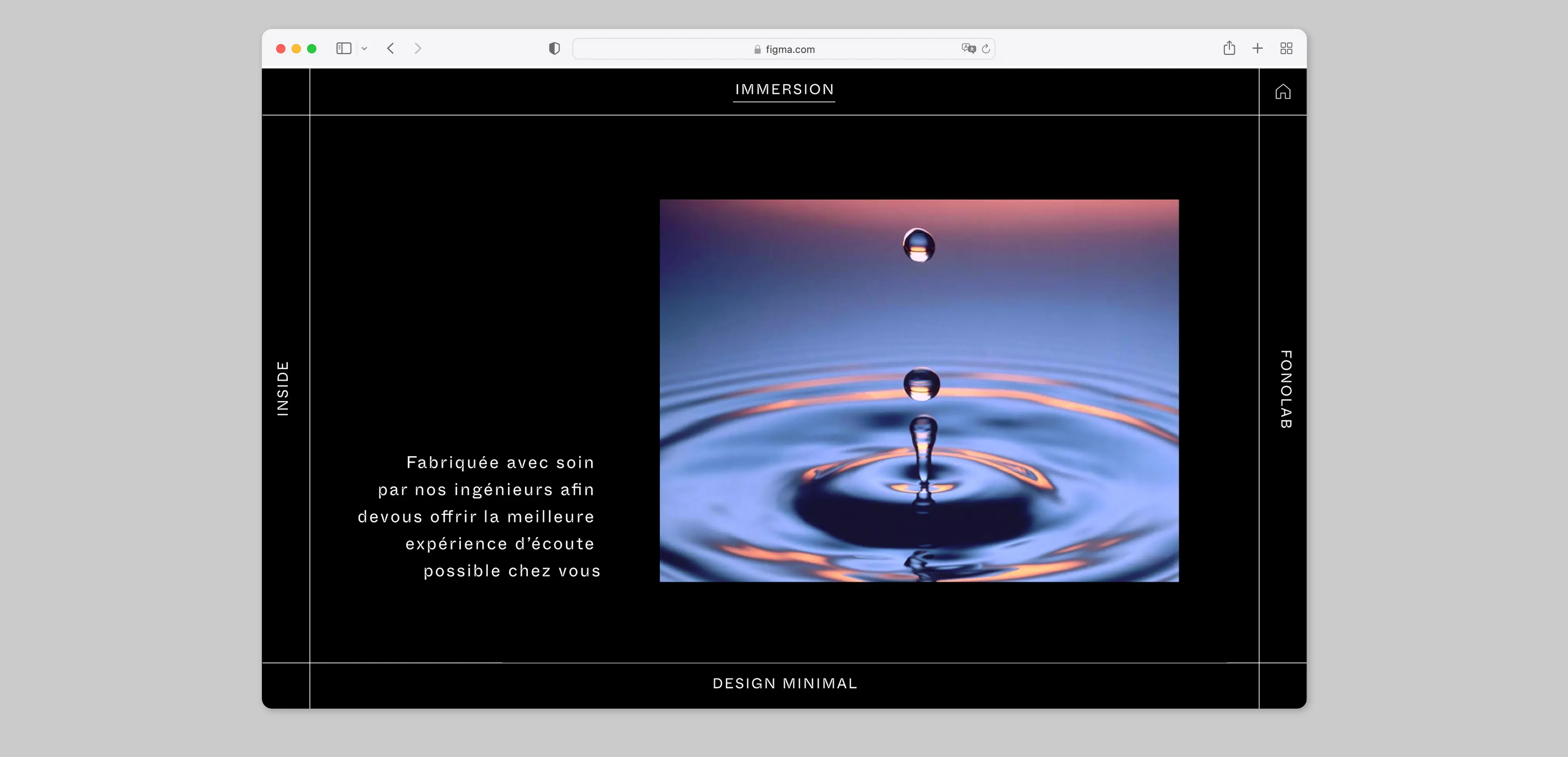Go back with the left arrow
1568x757 pixels.
coord(391,49)
